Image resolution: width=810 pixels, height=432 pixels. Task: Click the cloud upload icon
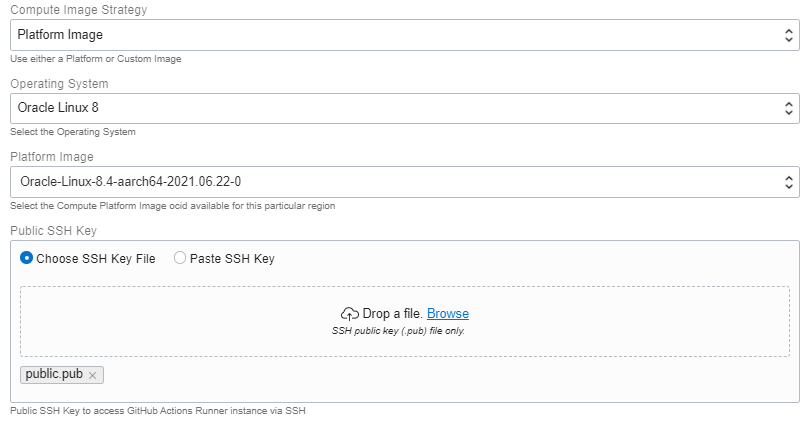(x=350, y=314)
